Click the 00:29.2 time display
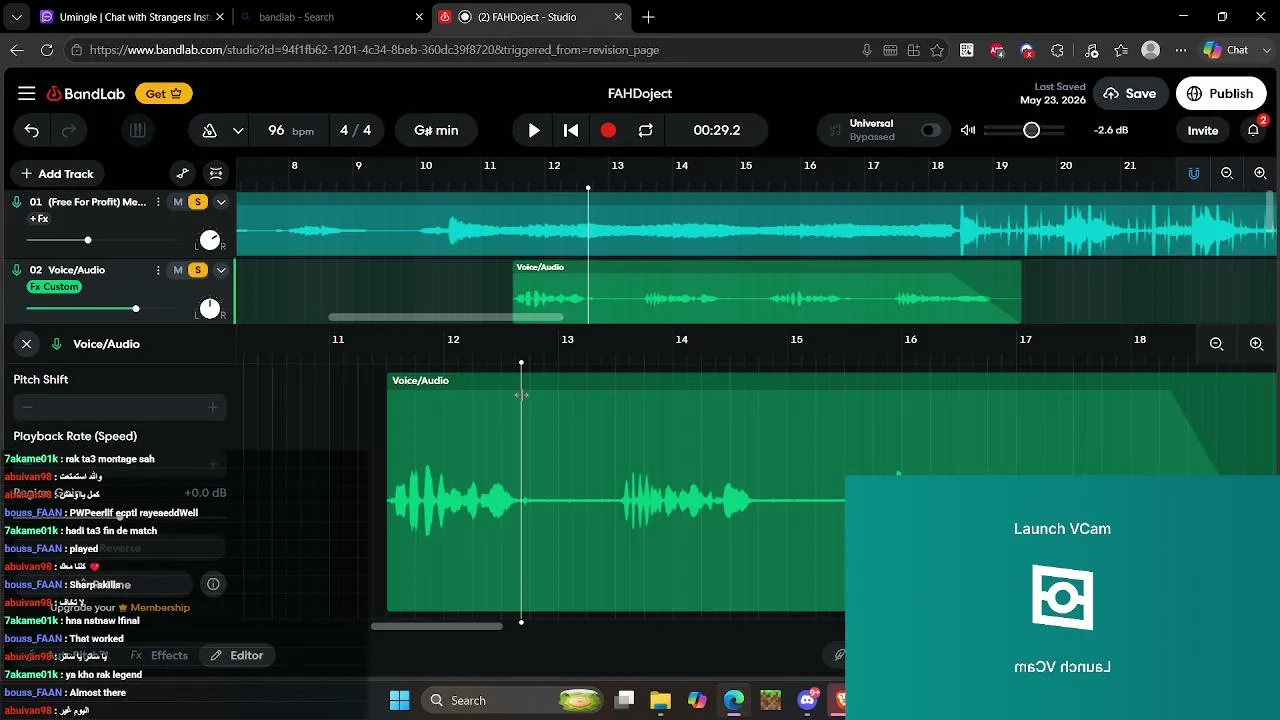Screen dimensions: 1280x720 pyautogui.click(x=717, y=130)
